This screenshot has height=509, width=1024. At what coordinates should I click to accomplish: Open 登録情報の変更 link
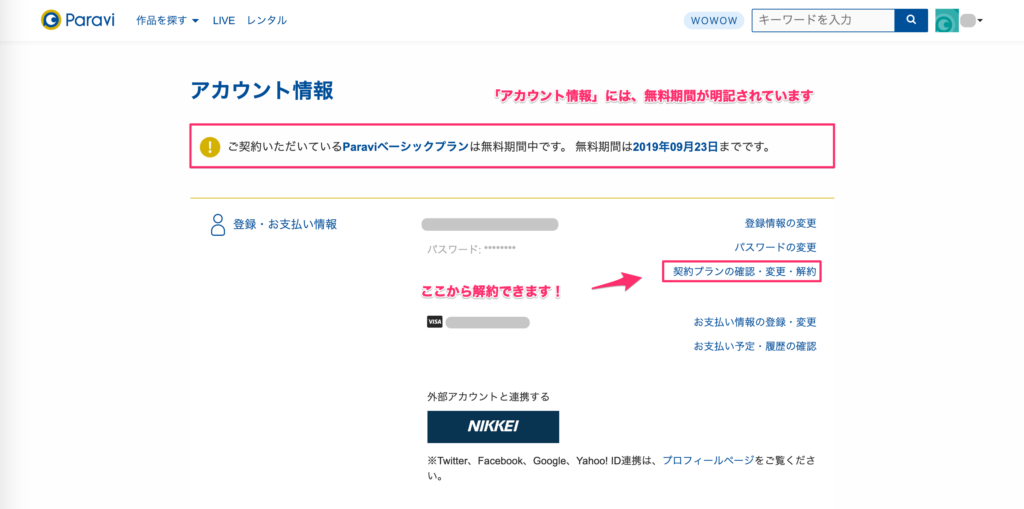coord(780,223)
